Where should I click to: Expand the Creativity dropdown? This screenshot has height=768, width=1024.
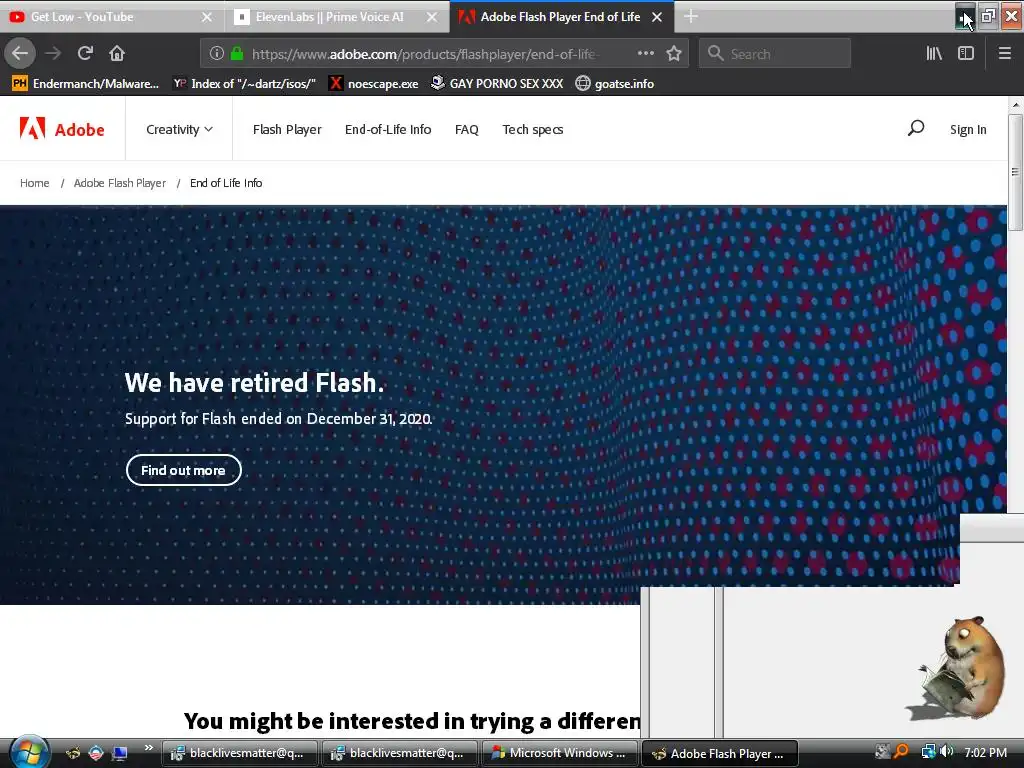(x=179, y=129)
